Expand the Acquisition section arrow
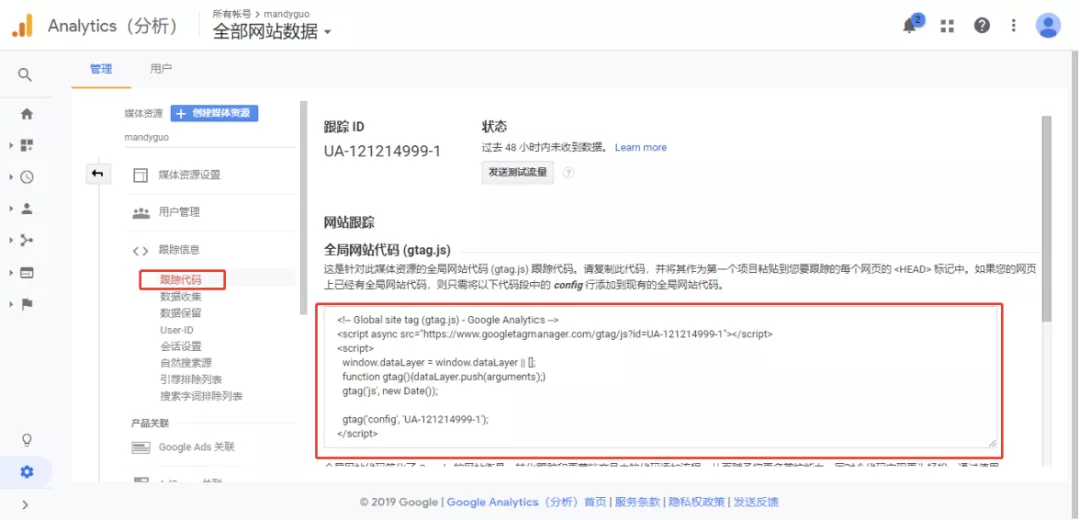The height and width of the screenshot is (520, 1080). [x=11, y=240]
